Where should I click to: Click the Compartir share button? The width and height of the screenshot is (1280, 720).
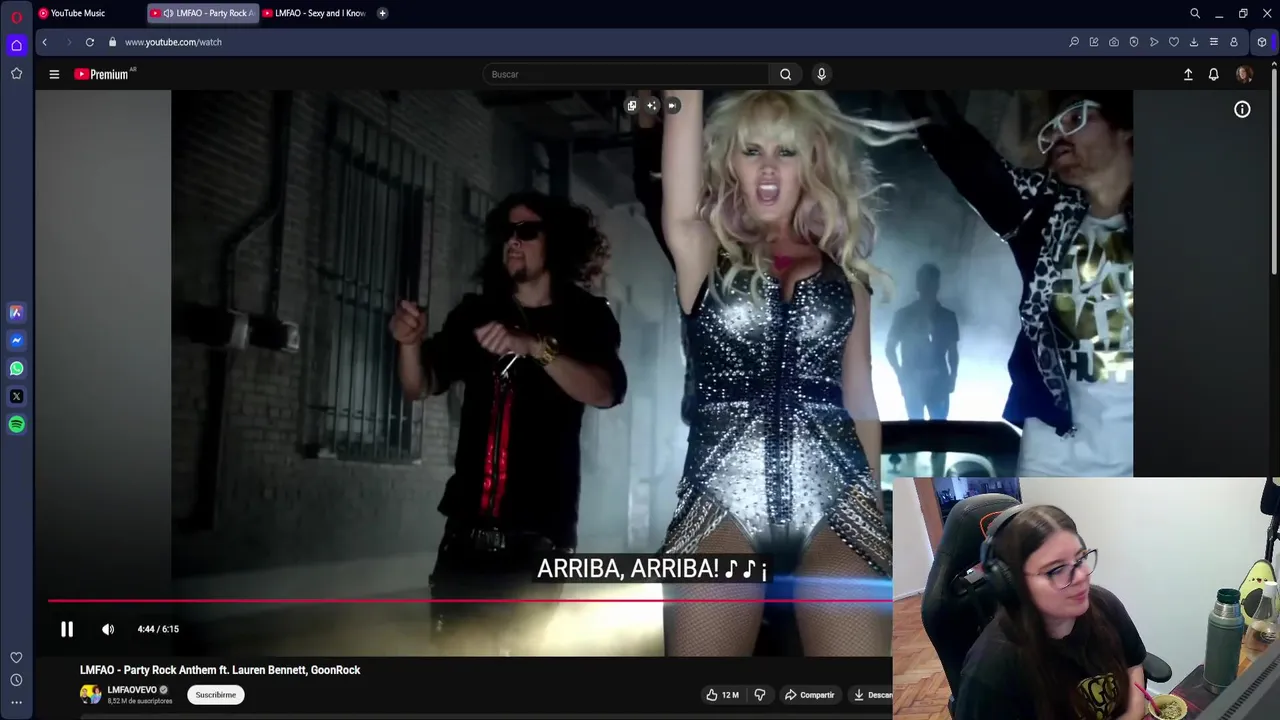[809, 695]
